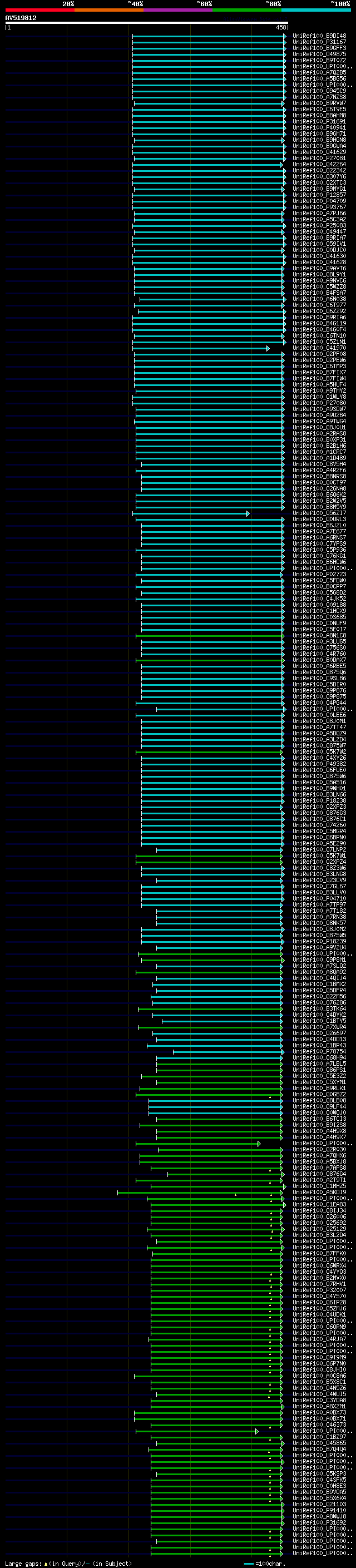This screenshot has width=356, height=1568.
Task: Select UniRef100_Q6QRN9 hit
Action: coord(319,1327)
